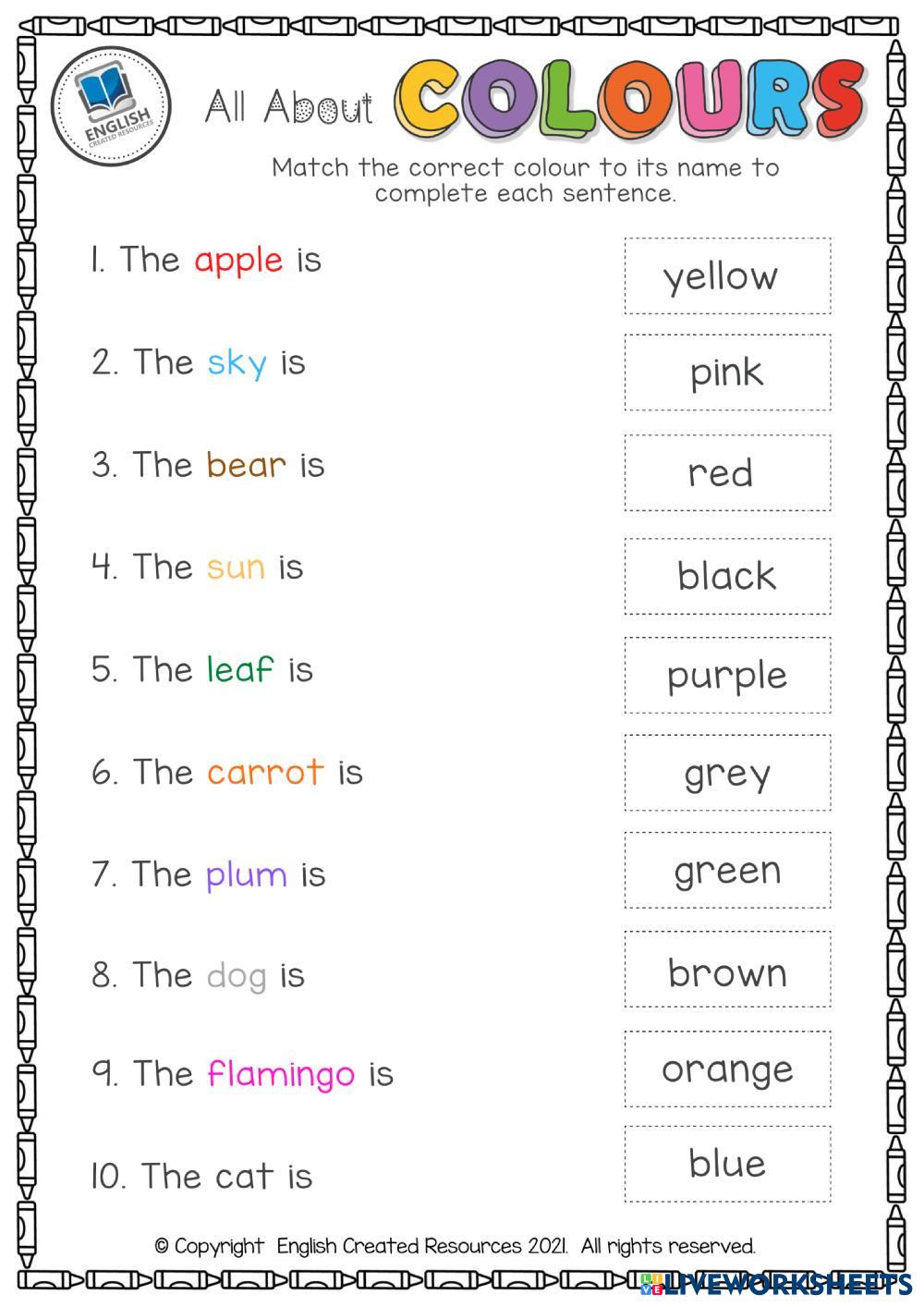
Task: Click the blue word 'sky'
Action: pos(237,363)
